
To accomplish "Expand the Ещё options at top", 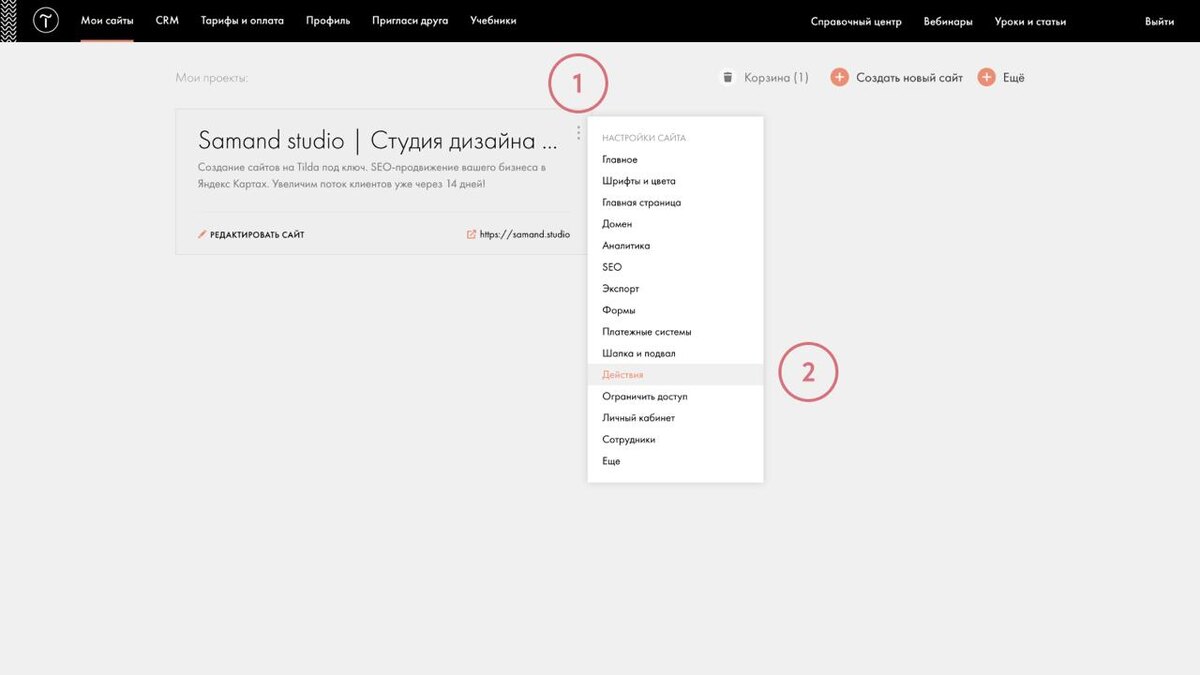I will pyautogui.click(x=1013, y=77).
